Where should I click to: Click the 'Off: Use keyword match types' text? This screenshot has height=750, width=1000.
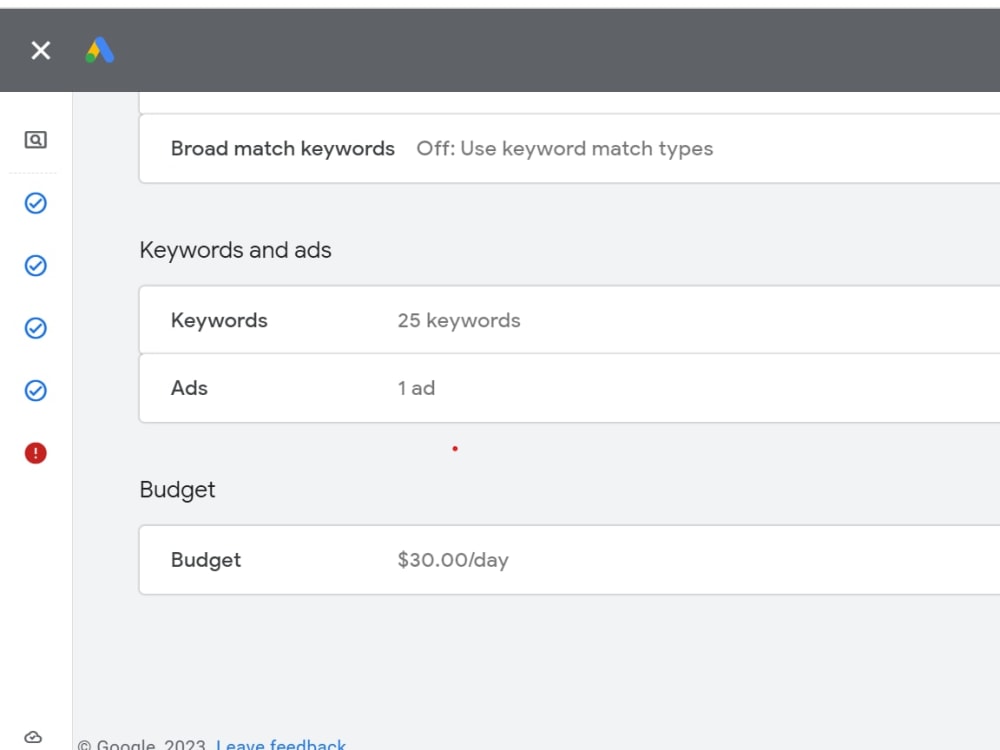[x=564, y=149]
